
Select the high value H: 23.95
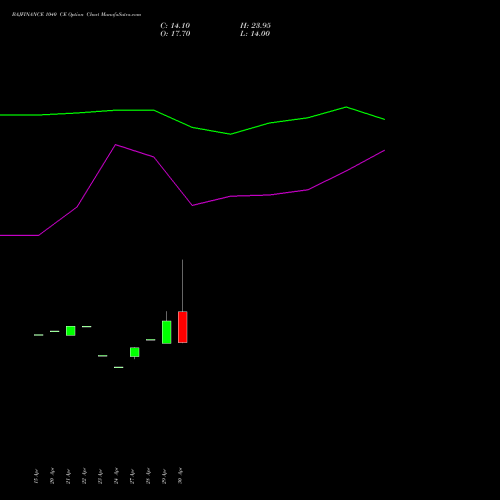(x=255, y=26)
